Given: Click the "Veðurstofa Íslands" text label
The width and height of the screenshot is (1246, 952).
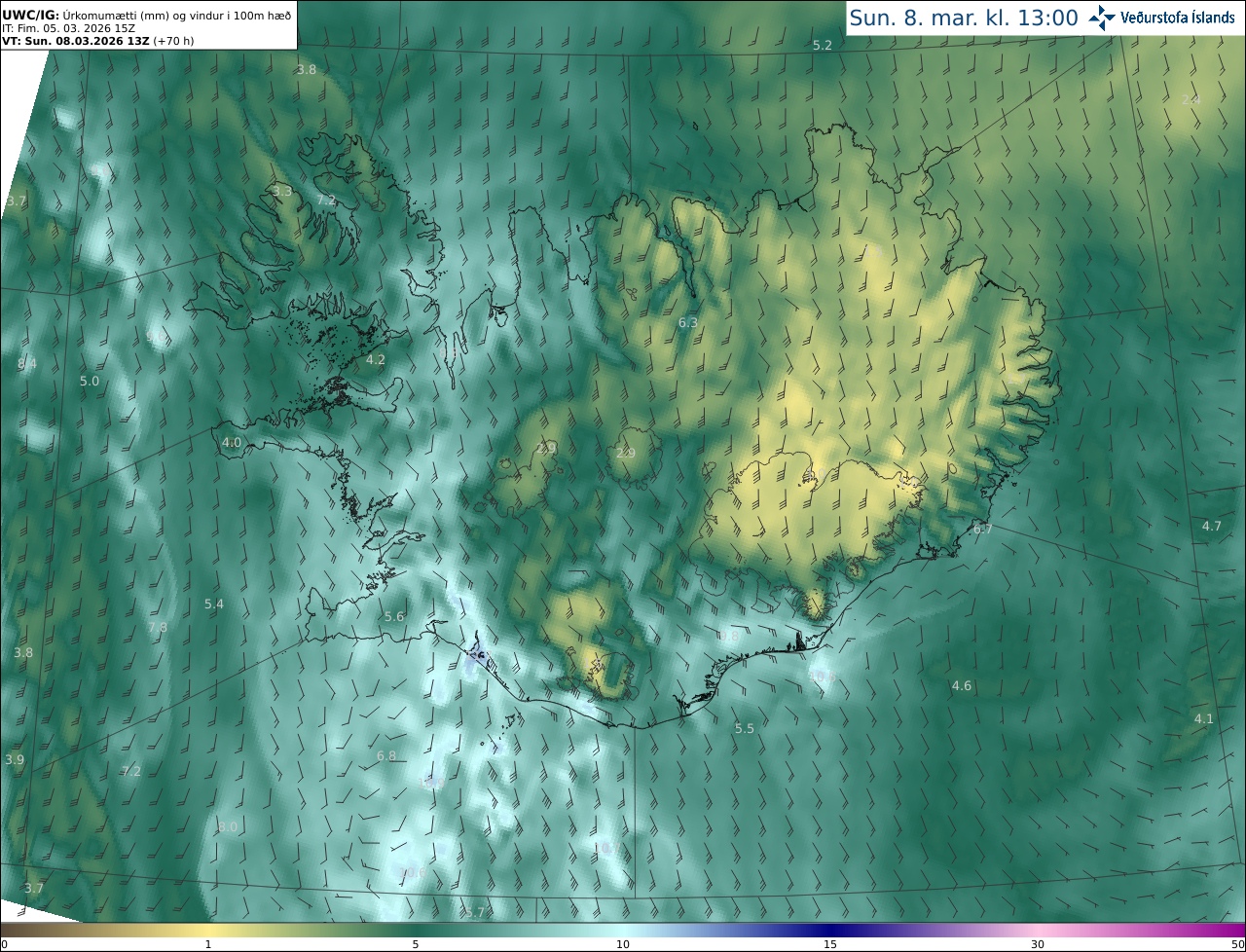Looking at the screenshot, I should point(1178,18).
